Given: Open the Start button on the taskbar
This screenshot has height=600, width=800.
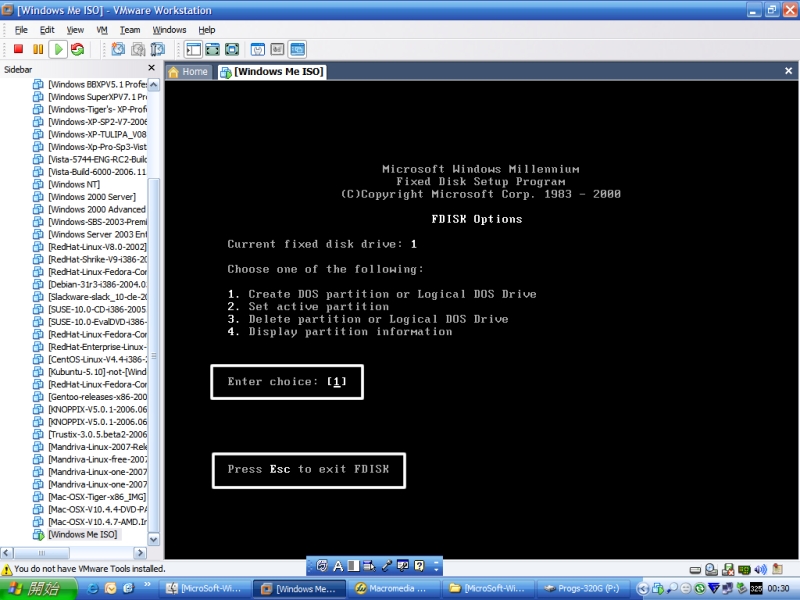Looking at the screenshot, I should pyautogui.click(x=38, y=588).
